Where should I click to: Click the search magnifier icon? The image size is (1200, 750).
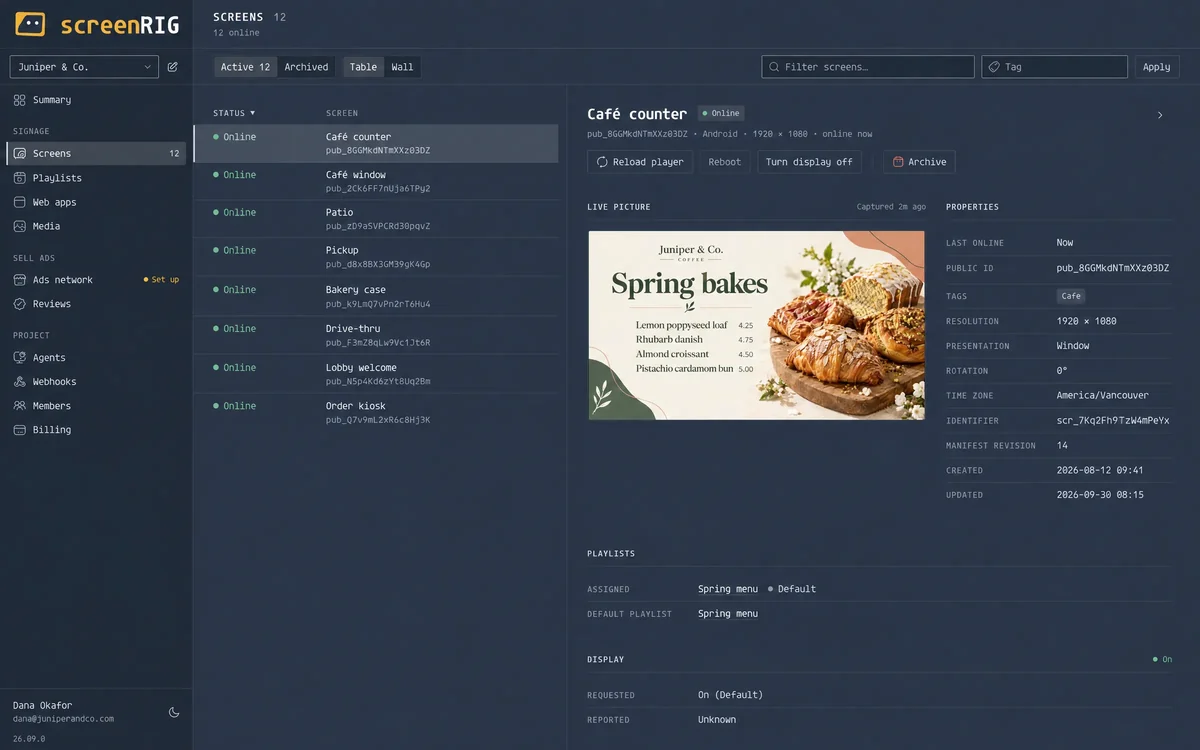coord(775,67)
